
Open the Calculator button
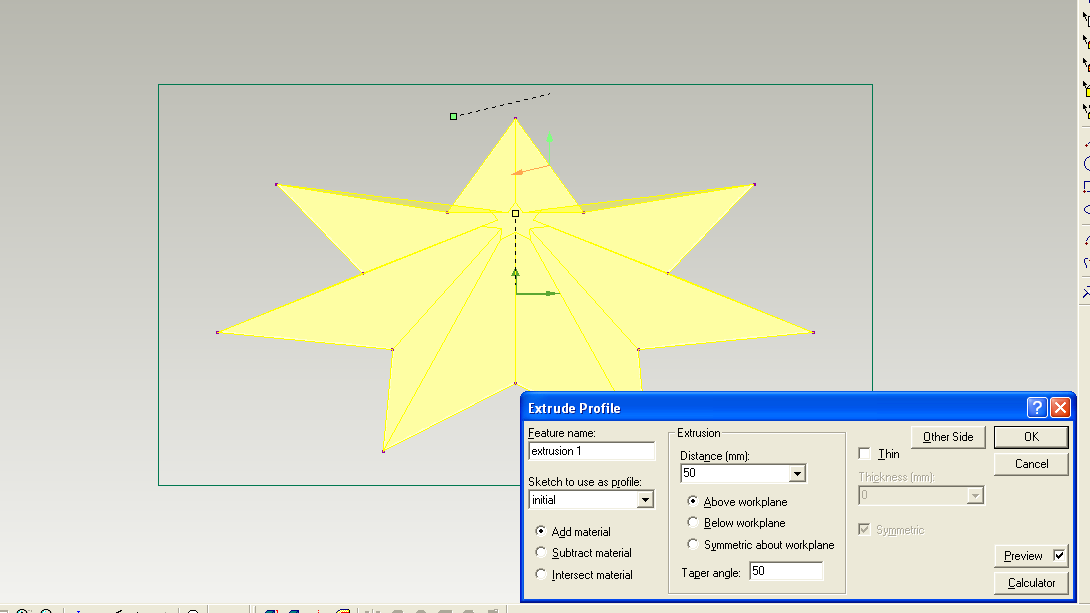[x=1031, y=583]
